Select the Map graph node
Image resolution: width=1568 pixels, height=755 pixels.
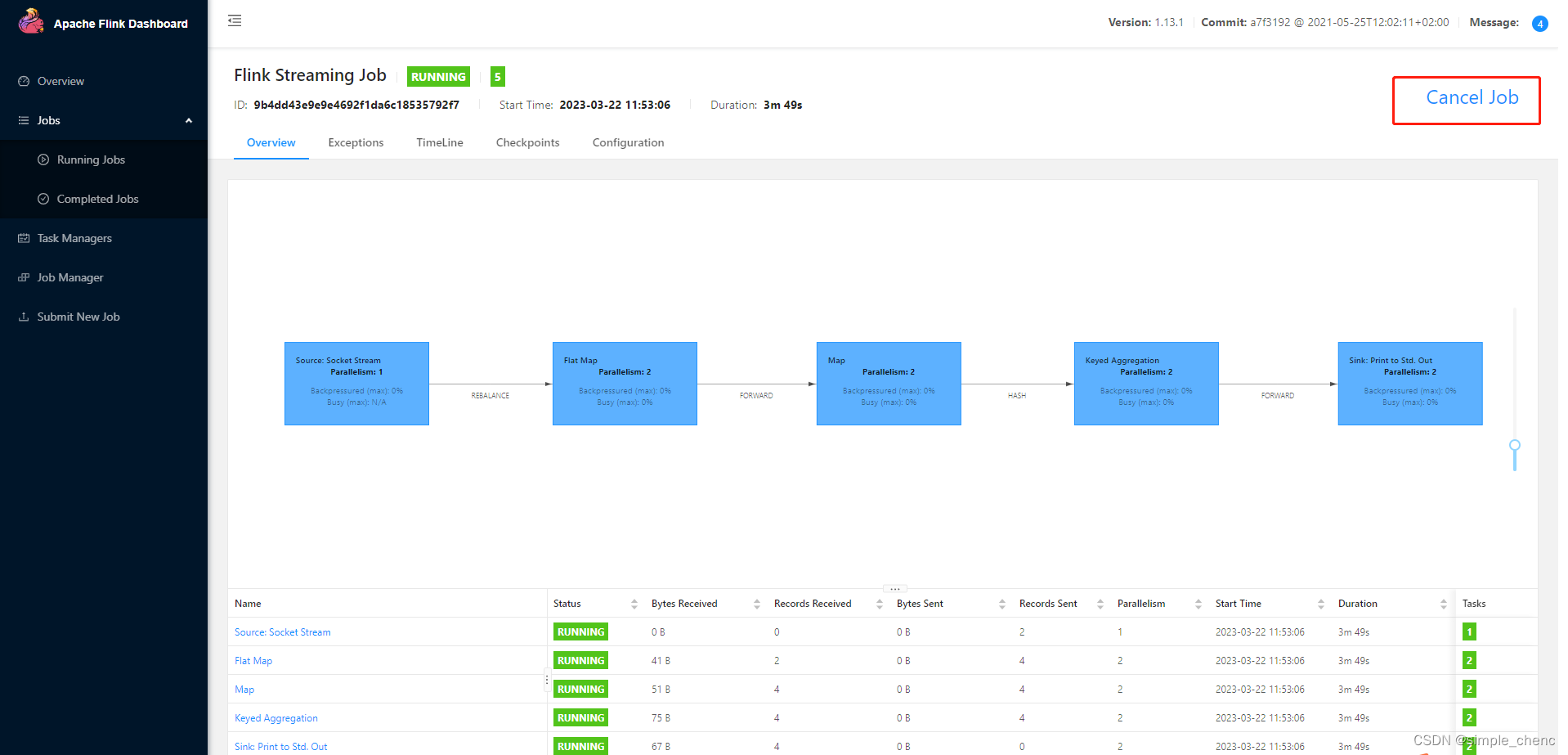coord(889,384)
